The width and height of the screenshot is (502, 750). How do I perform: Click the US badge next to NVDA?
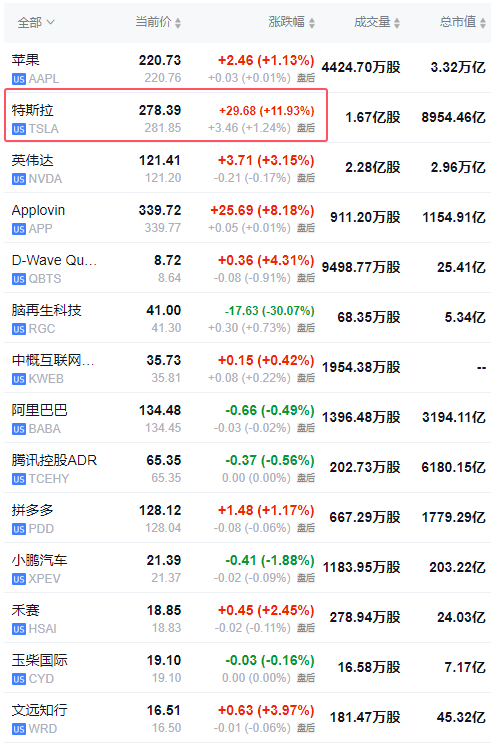click(x=19, y=179)
